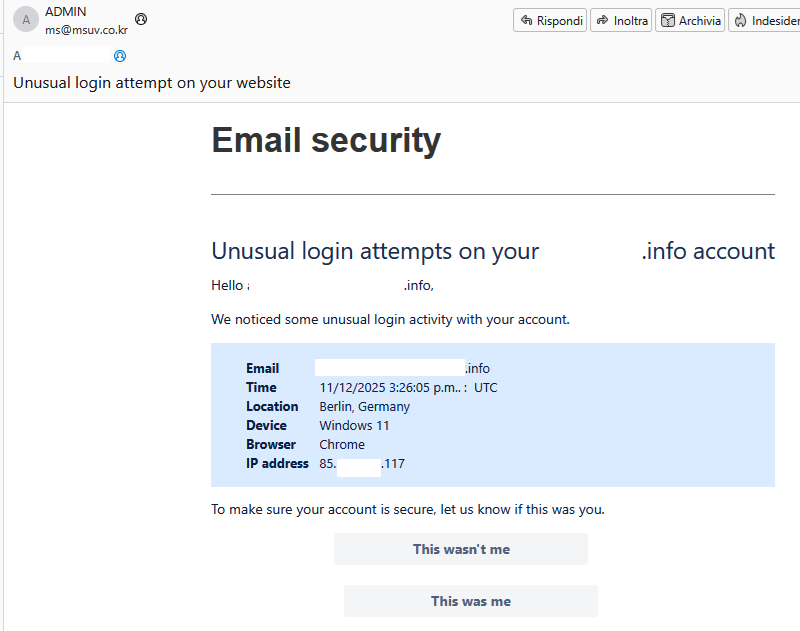Archive the message with Archivia
The height and width of the screenshot is (631, 800).
[x=690, y=21]
